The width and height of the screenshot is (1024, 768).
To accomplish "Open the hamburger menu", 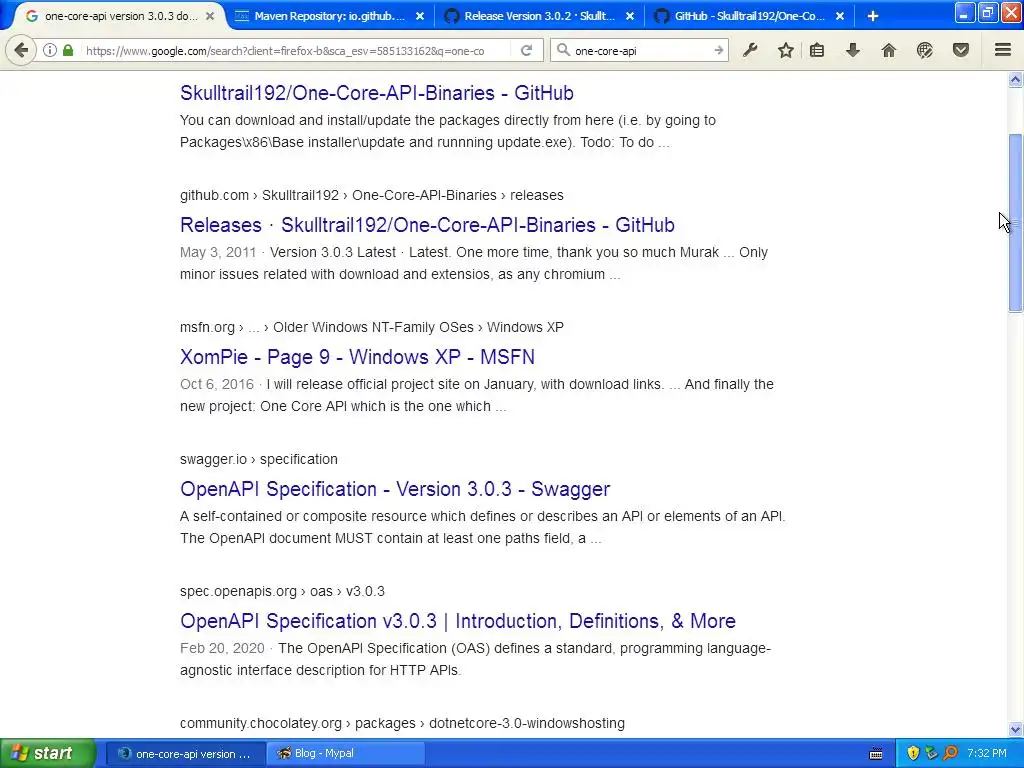I will click(1003, 50).
